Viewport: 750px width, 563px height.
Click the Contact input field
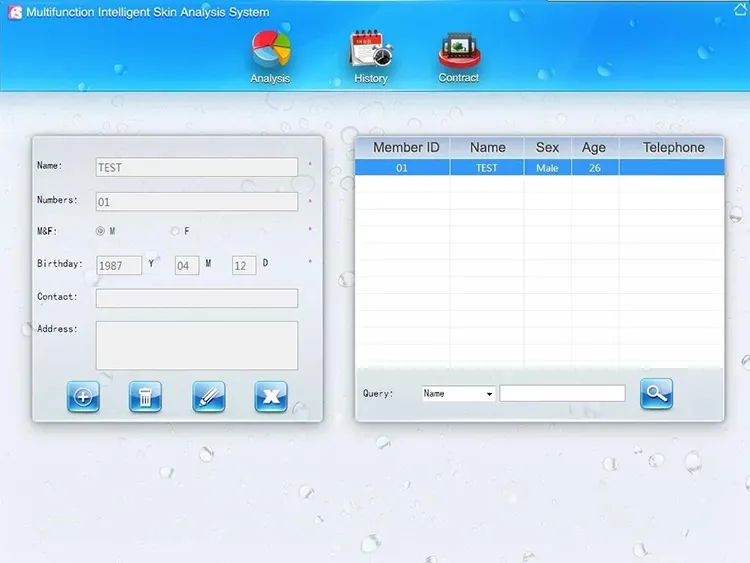tap(197, 298)
